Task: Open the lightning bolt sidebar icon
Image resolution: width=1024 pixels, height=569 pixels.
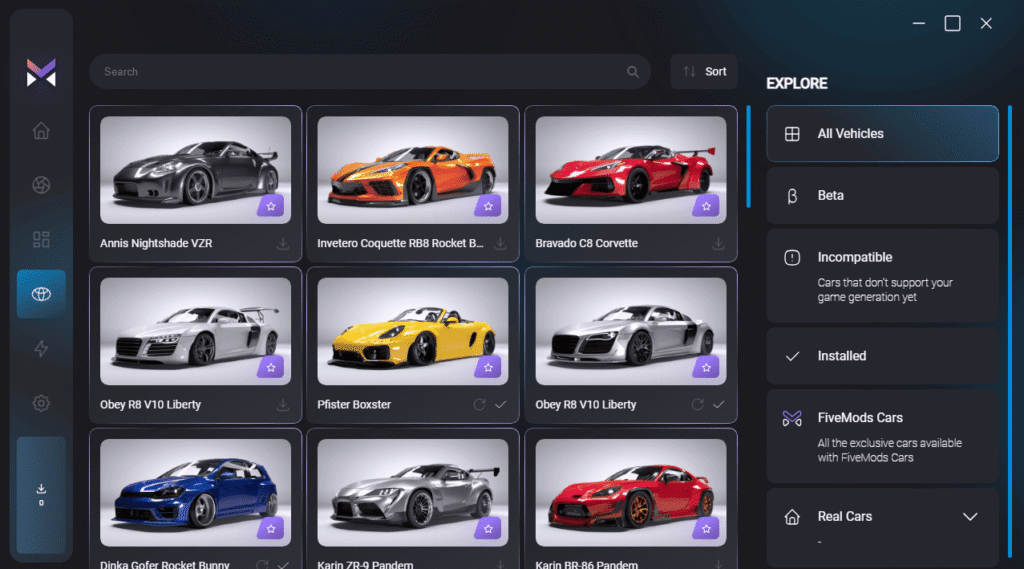Action: tap(41, 348)
